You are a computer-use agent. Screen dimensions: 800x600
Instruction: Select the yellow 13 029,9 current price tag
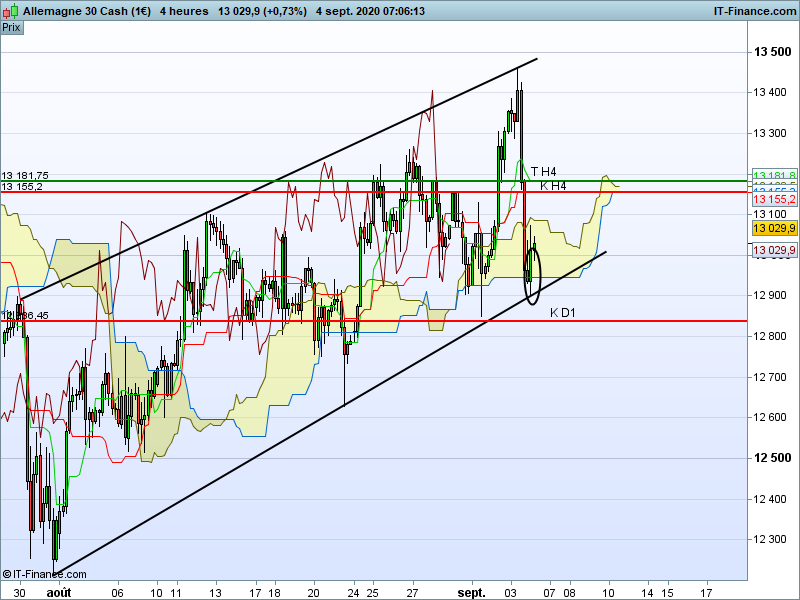point(774,228)
